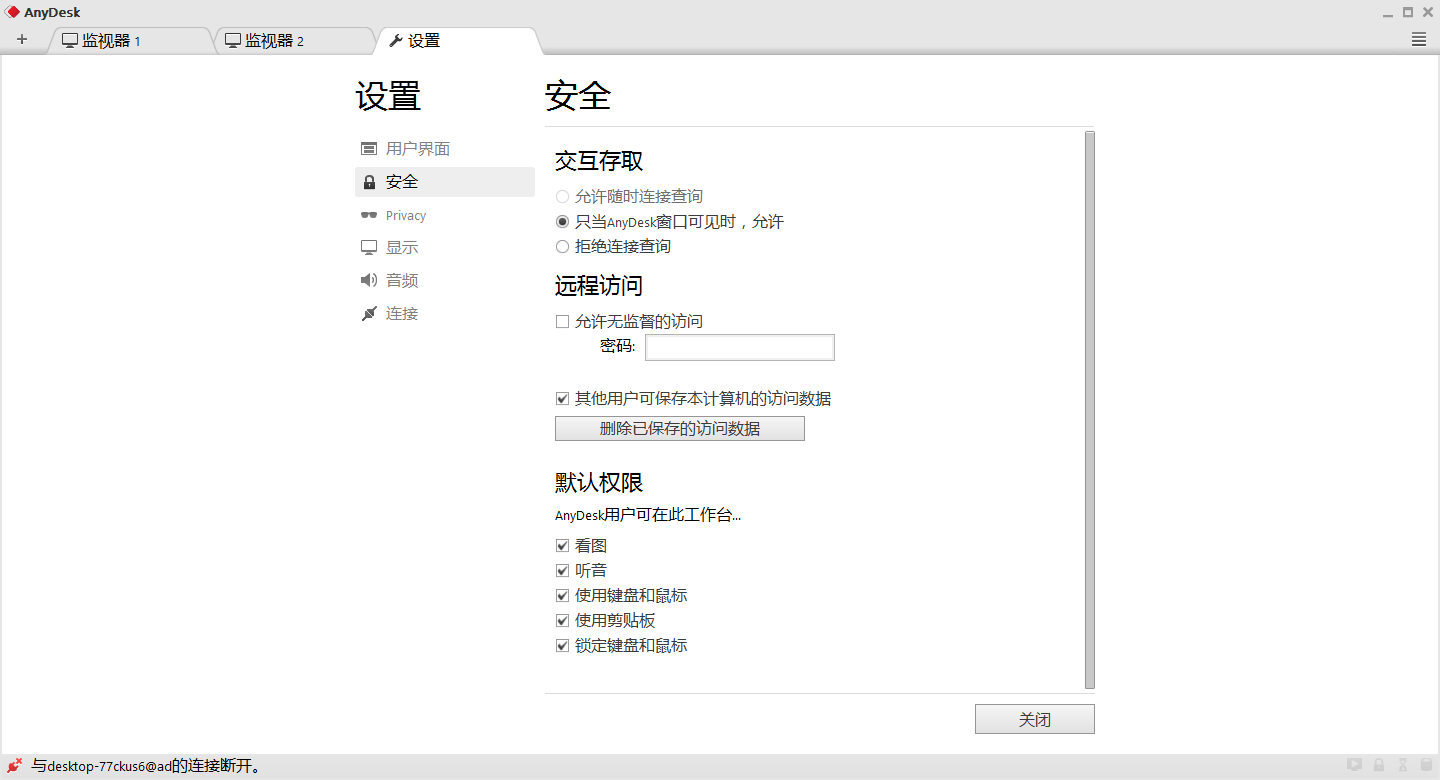The width and height of the screenshot is (1440, 780).
Task: Click the plus icon to add new session
Action: coord(22,39)
